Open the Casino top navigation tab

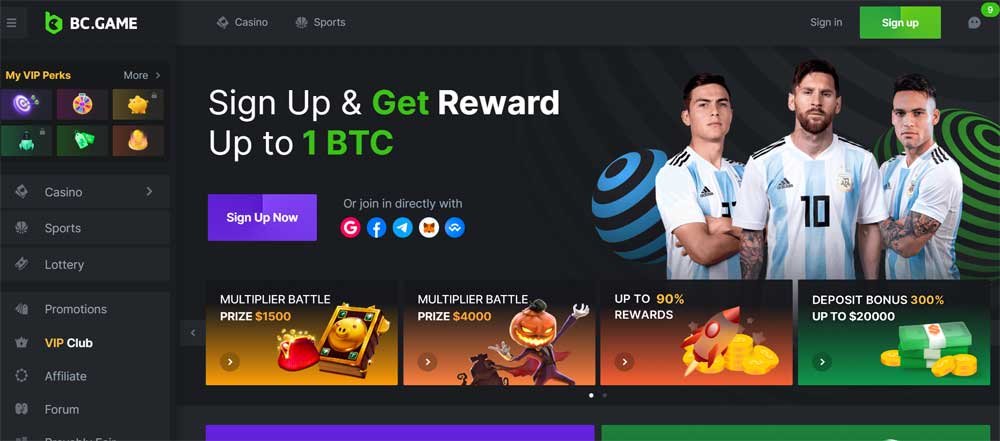[x=242, y=22]
